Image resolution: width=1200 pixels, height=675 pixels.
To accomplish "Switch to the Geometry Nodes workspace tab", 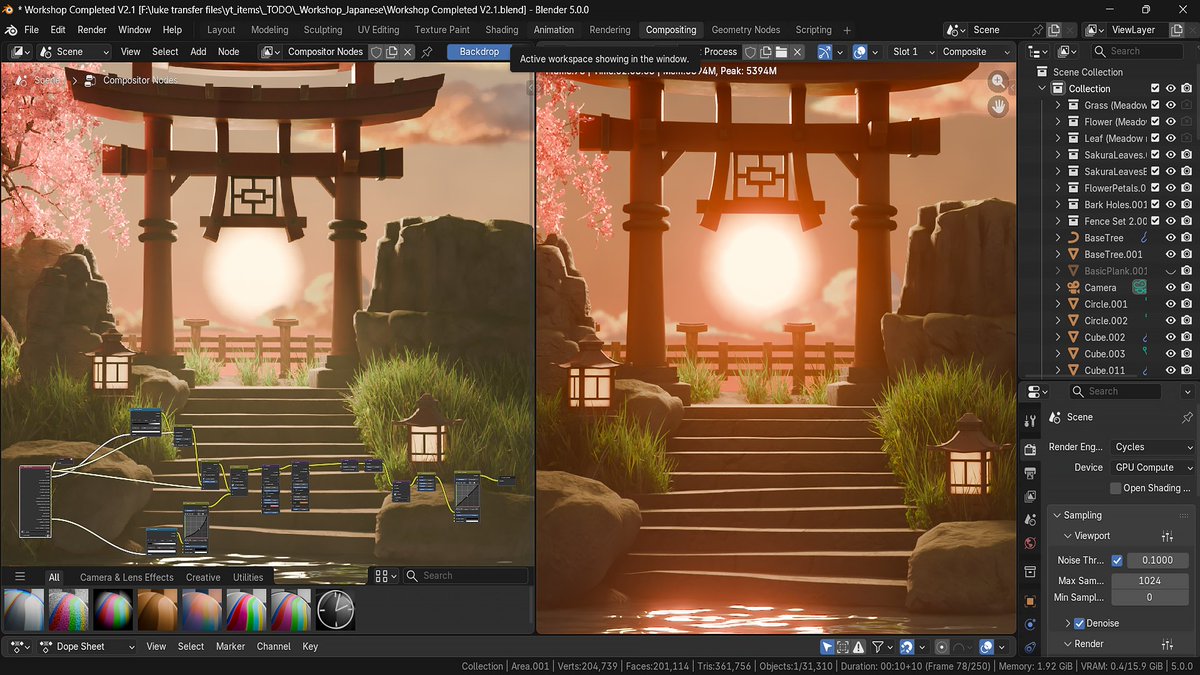I will (746, 30).
